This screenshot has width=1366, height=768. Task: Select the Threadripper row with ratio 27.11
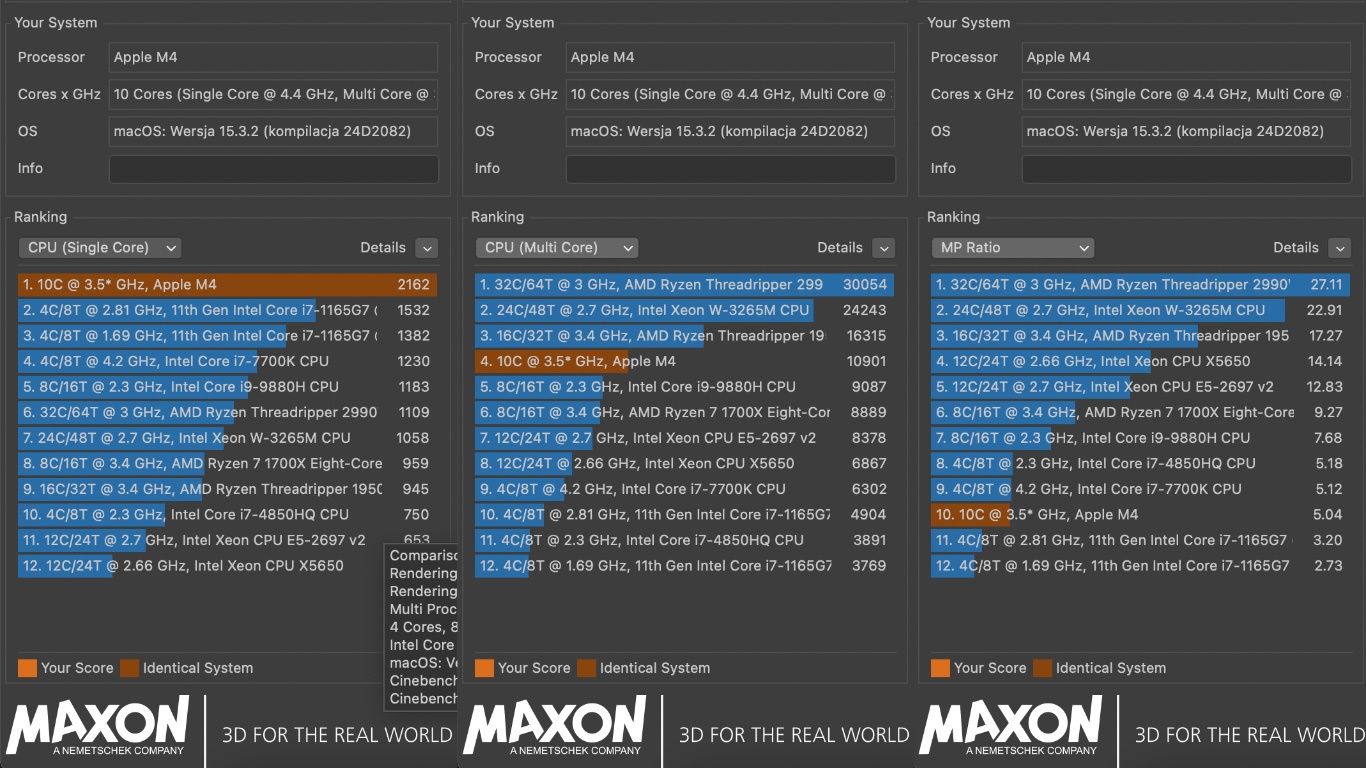click(x=1140, y=285)
